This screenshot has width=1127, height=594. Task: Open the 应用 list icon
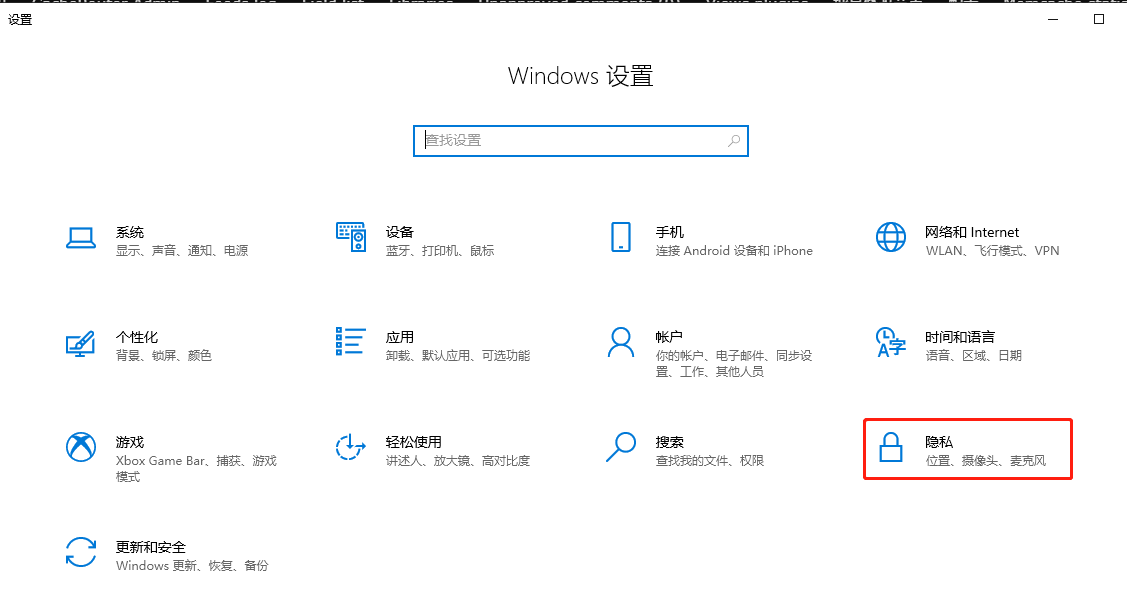click(x=351, y=342)
